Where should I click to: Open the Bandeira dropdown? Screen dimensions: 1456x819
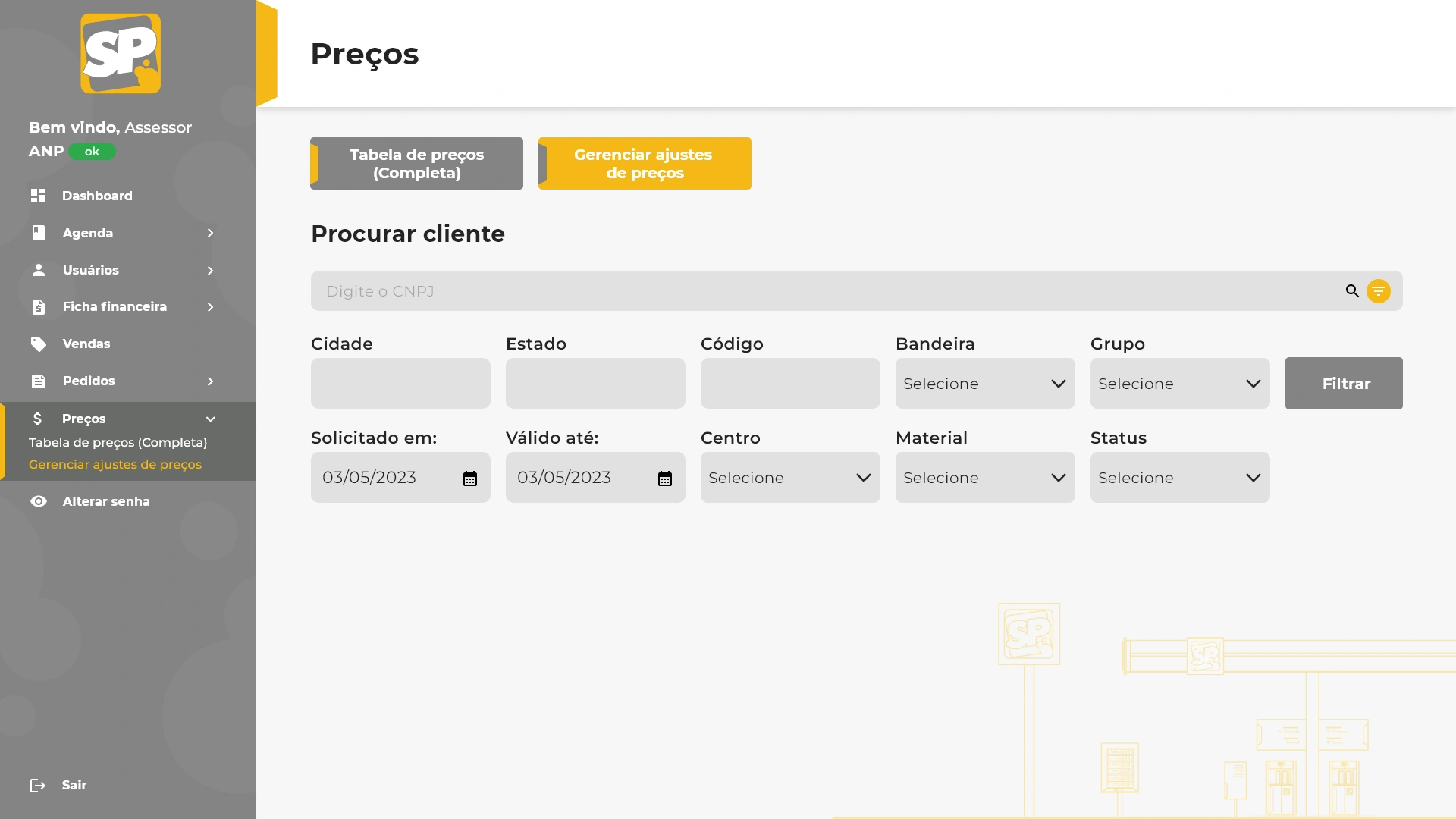tap(984, 384)
